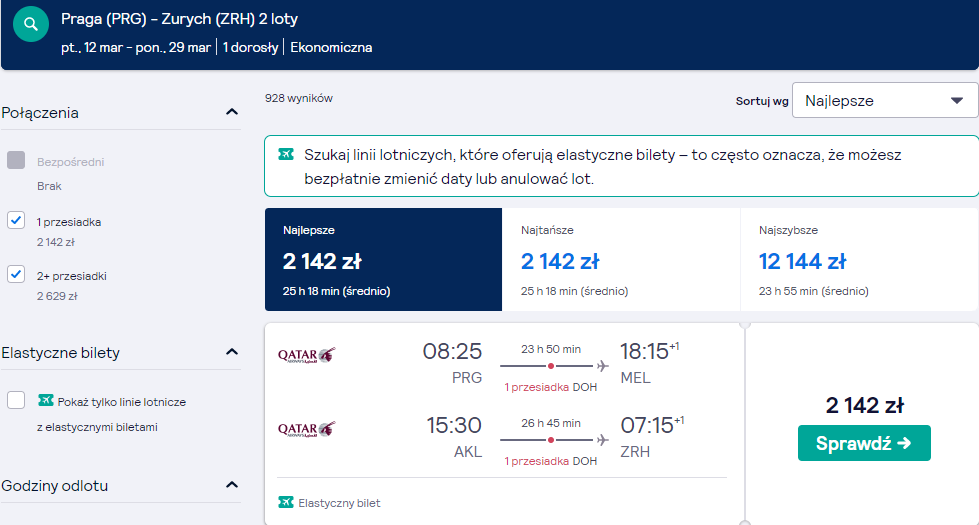979x525 pixels.
Task: Switch to the Najtańsze tab
Action: [x=621, y=260]
